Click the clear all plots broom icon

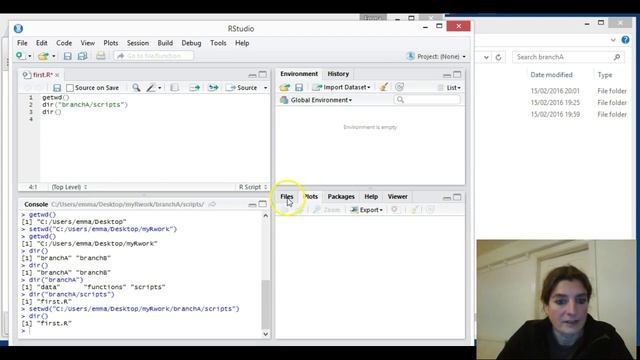click(414, 209)
